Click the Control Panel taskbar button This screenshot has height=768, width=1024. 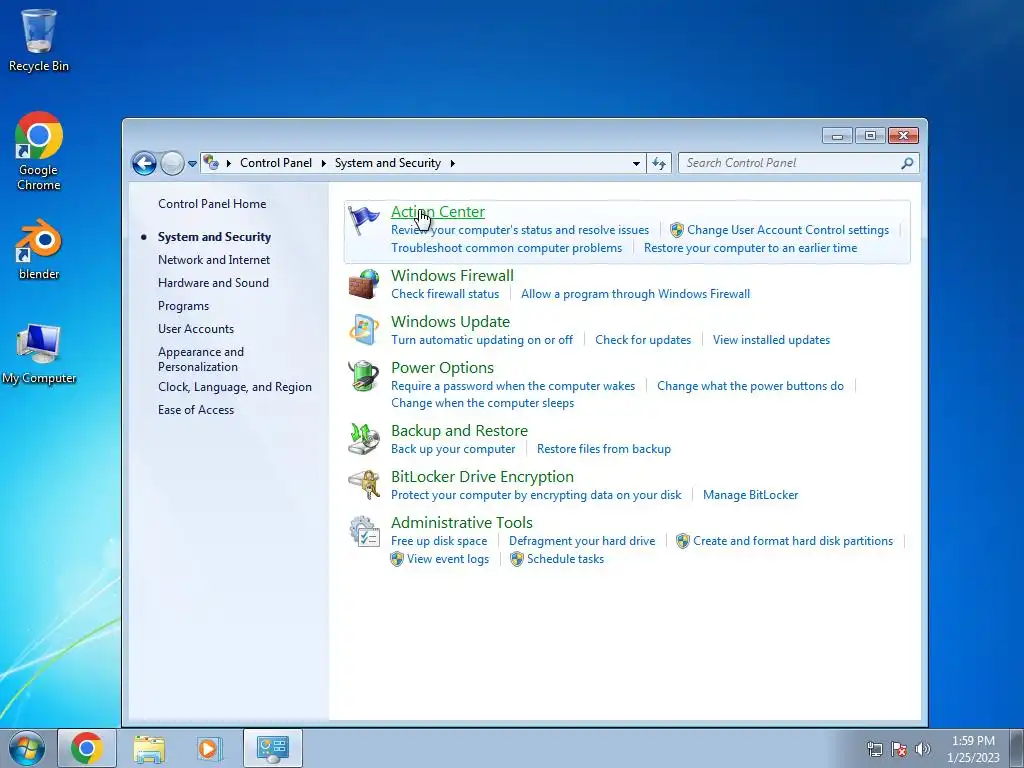272,748
